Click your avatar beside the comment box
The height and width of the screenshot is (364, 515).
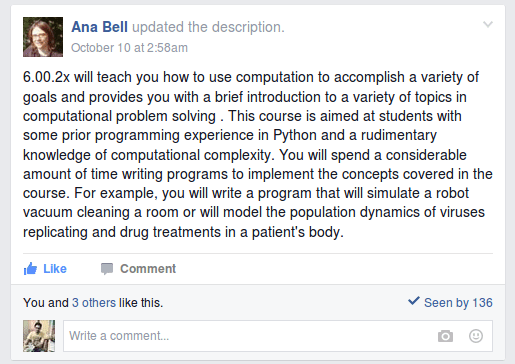coord(39,336)
